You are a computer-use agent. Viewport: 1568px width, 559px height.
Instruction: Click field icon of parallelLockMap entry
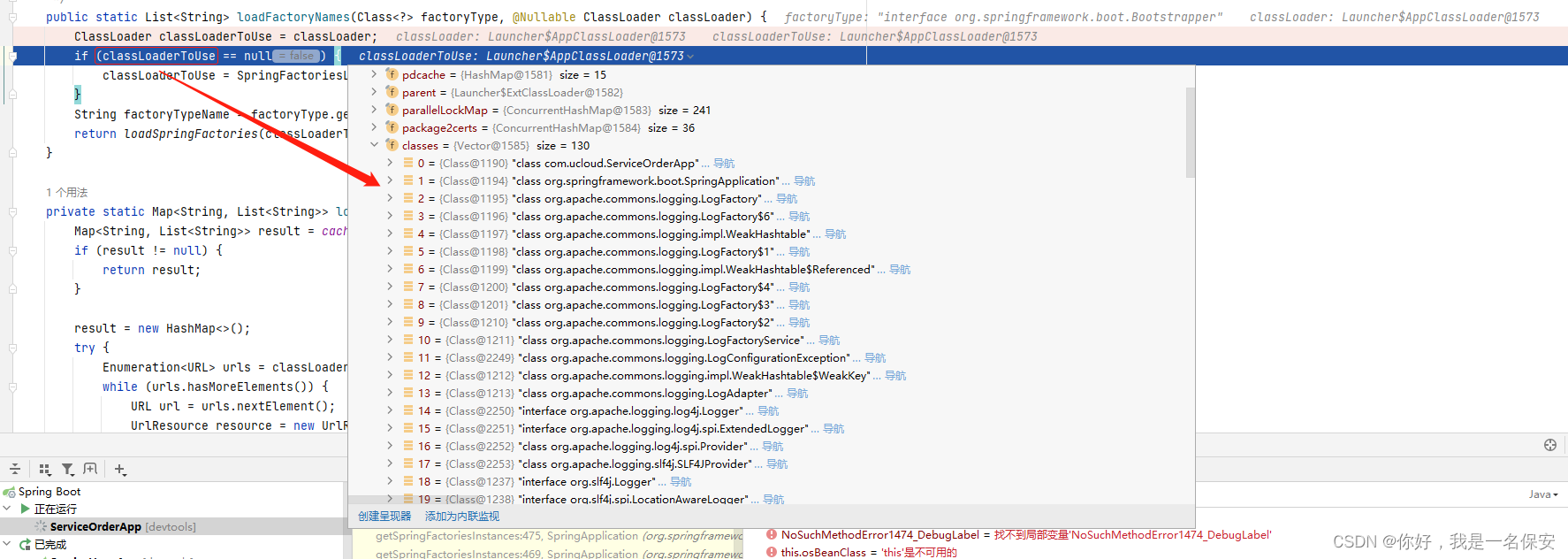pos(392,110)
